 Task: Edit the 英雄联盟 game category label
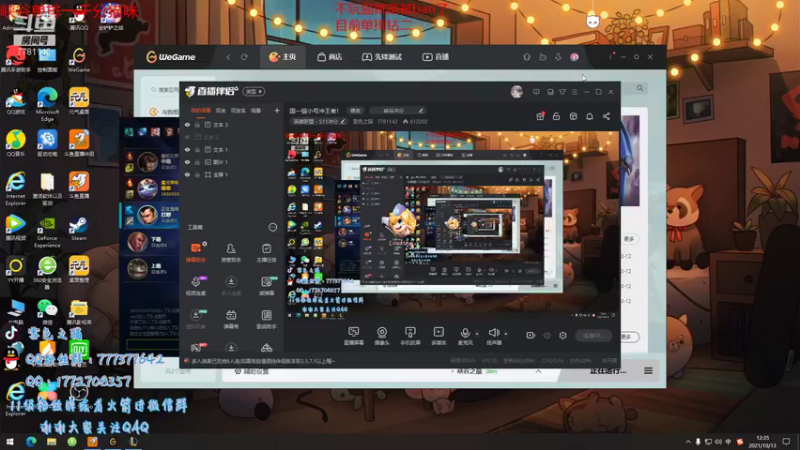click(318, 121)
